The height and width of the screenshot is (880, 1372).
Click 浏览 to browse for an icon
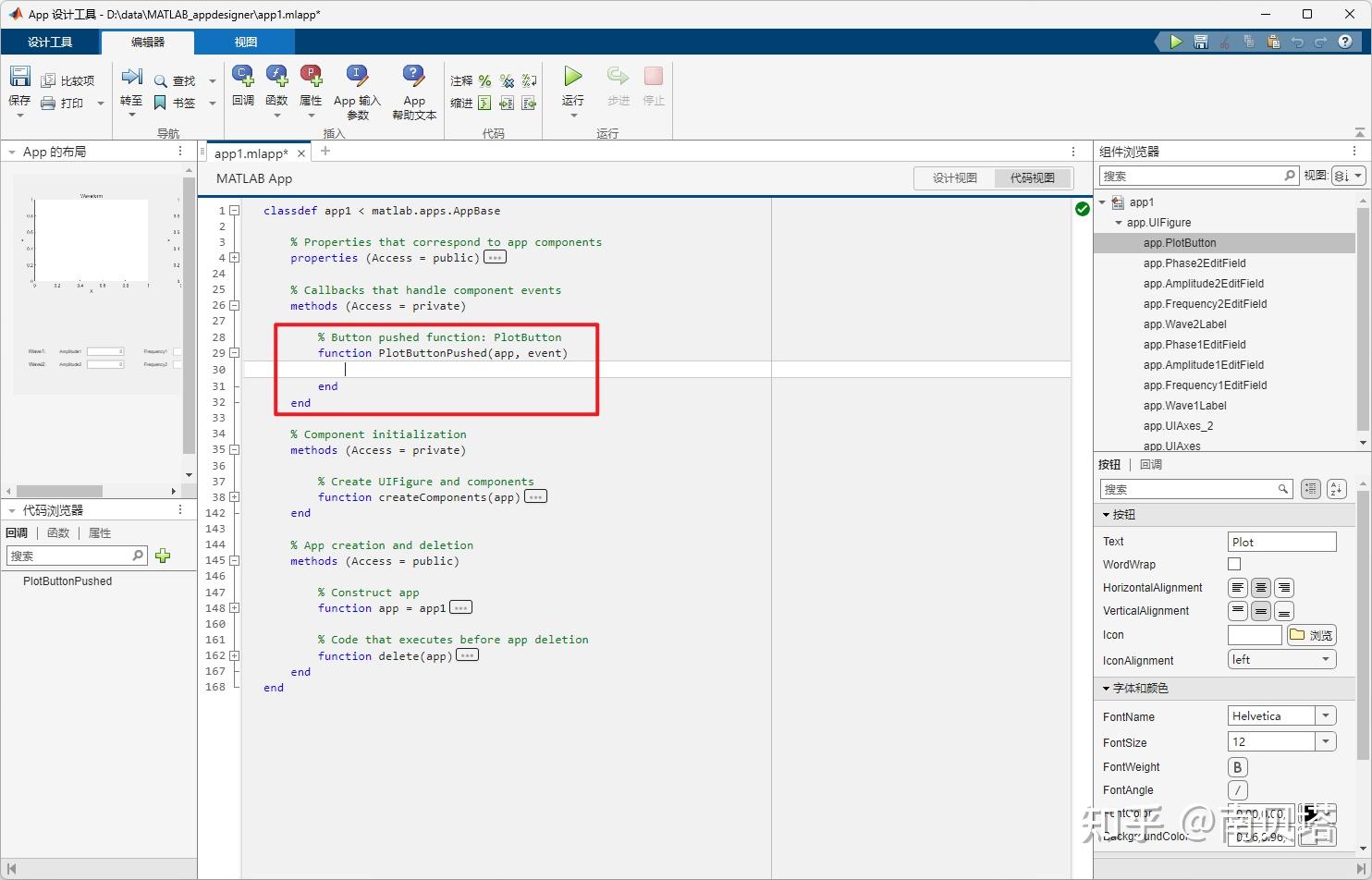(1311, 635)
